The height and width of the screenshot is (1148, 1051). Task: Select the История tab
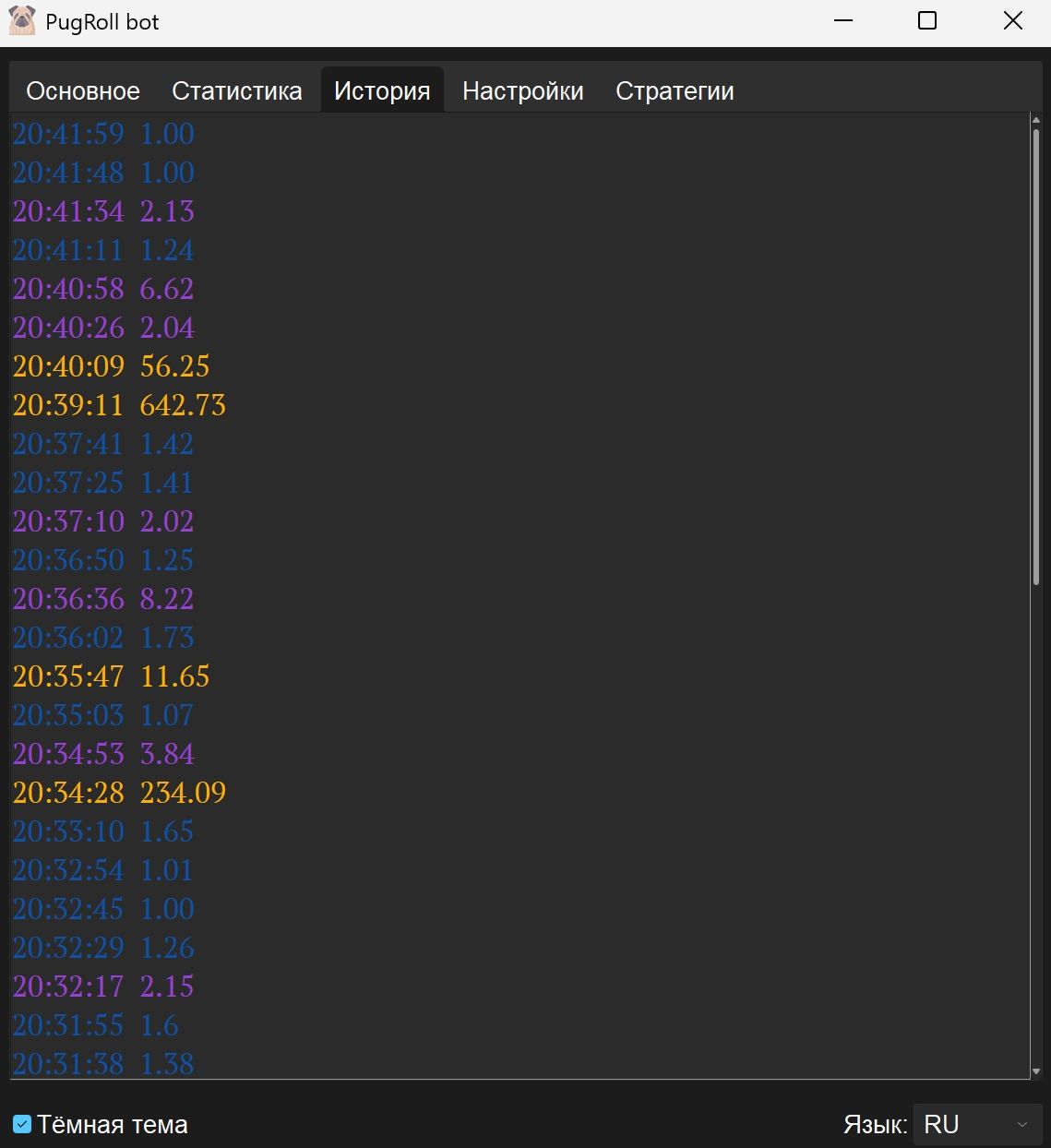click(x=382, y=90)
